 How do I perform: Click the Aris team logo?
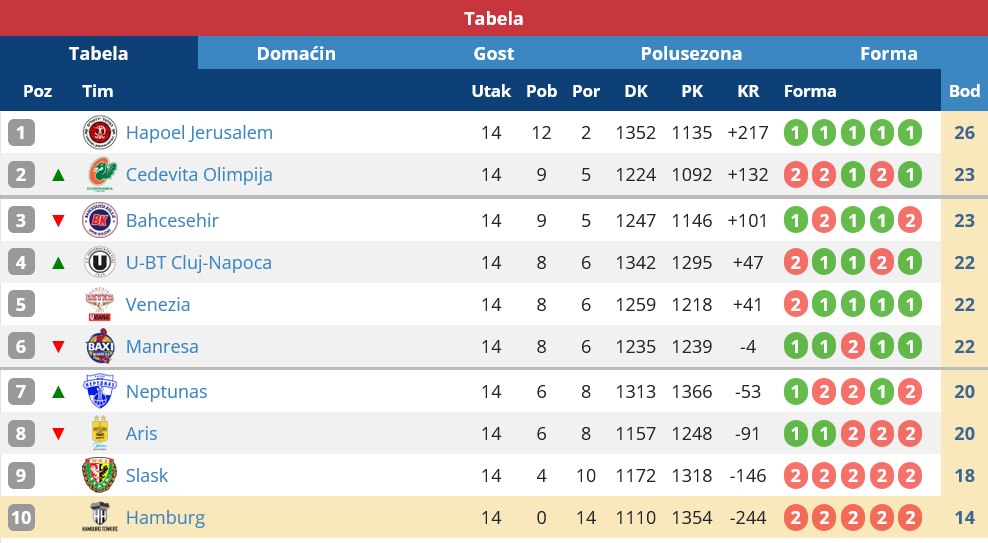click(99, 433)
